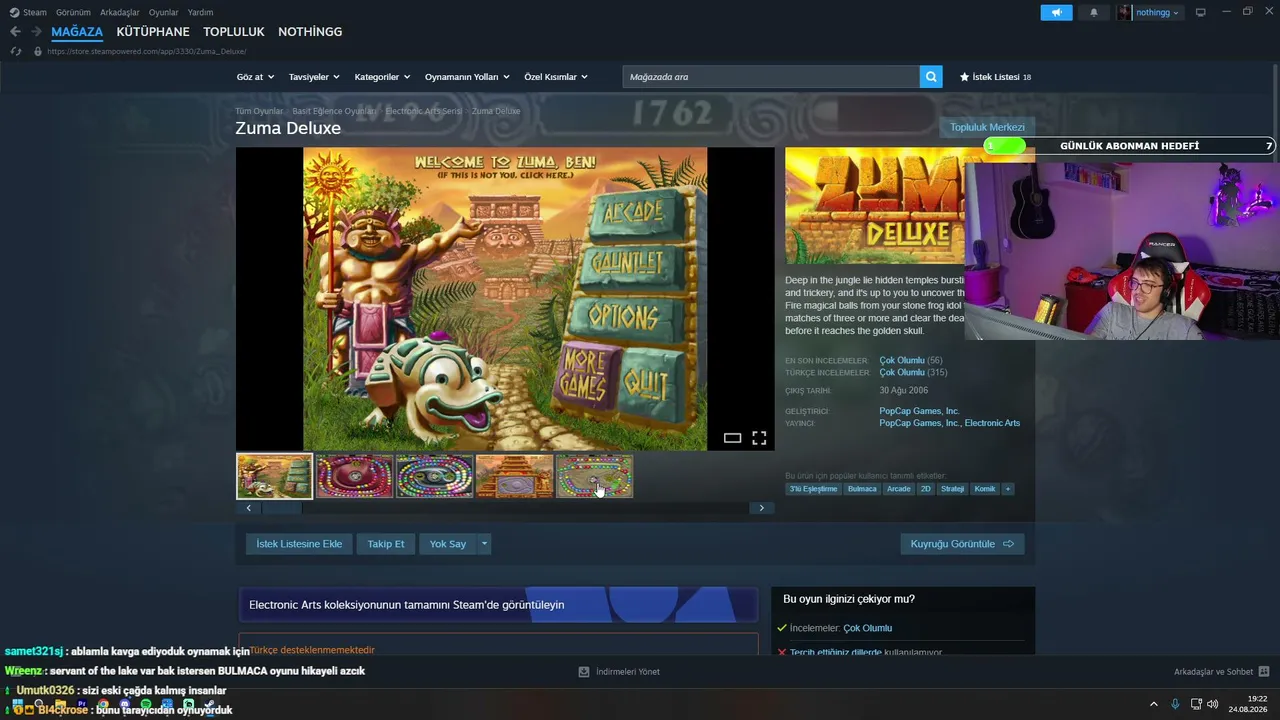Click the plus button to add tag
The width and height of the screenshot is (1280, 720).
tap(1007, 489)
